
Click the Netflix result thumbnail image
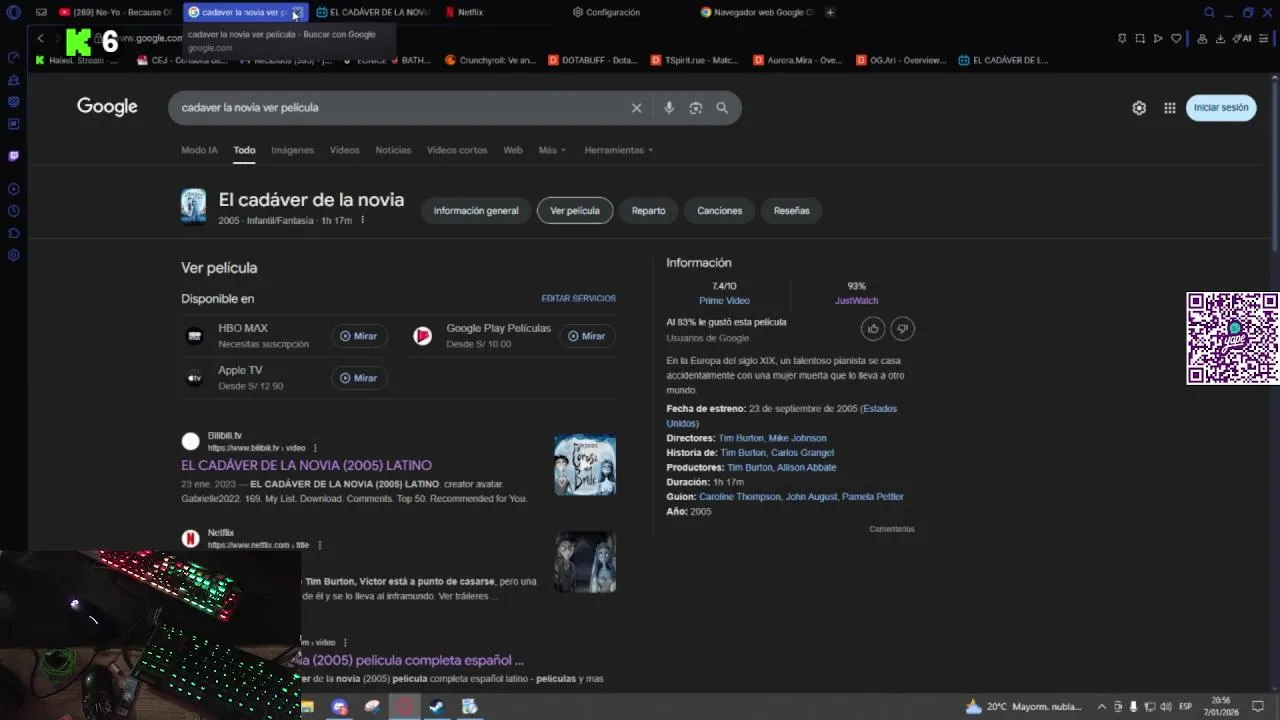(585, 562)
